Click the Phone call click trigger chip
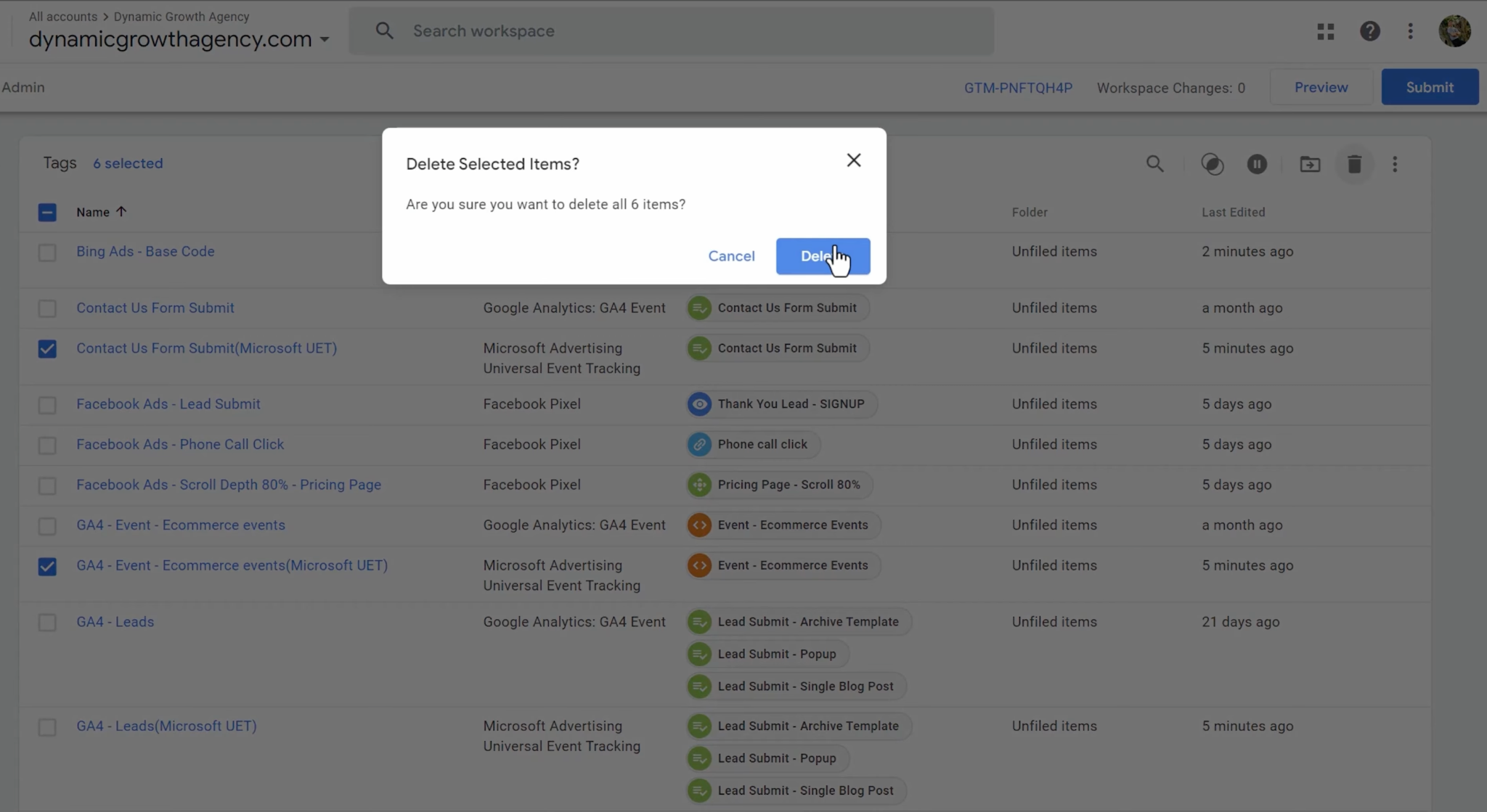Image resolution: width=1487 pixels, height=812 pixels. coord(753,444)
